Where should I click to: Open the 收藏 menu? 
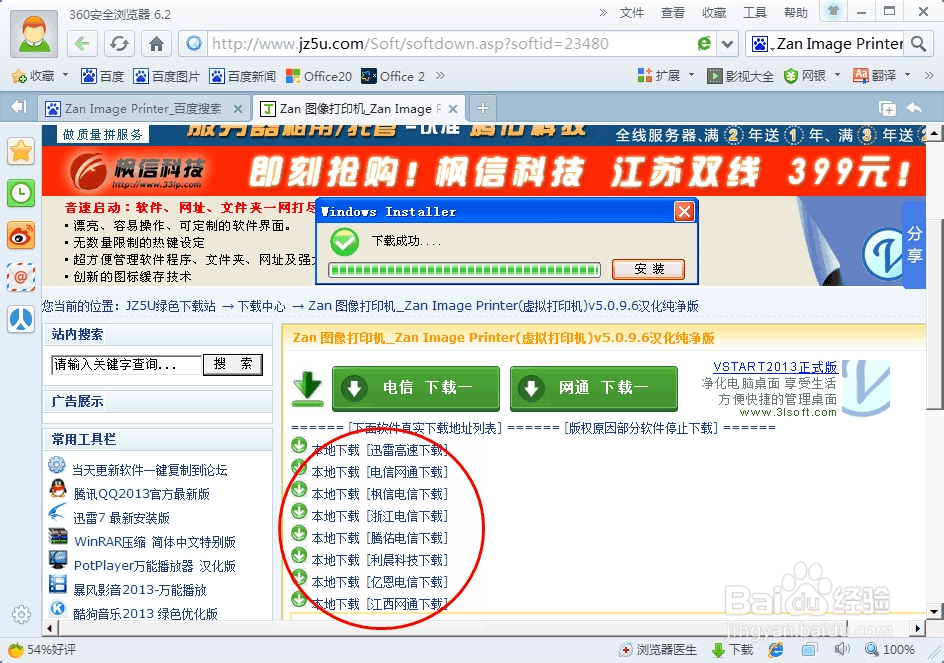713,12
